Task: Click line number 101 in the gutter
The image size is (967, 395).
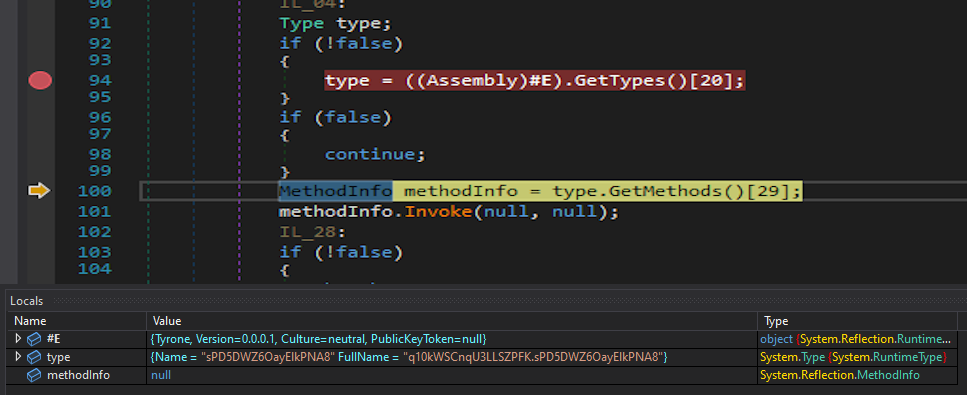Action: [94, 212]
